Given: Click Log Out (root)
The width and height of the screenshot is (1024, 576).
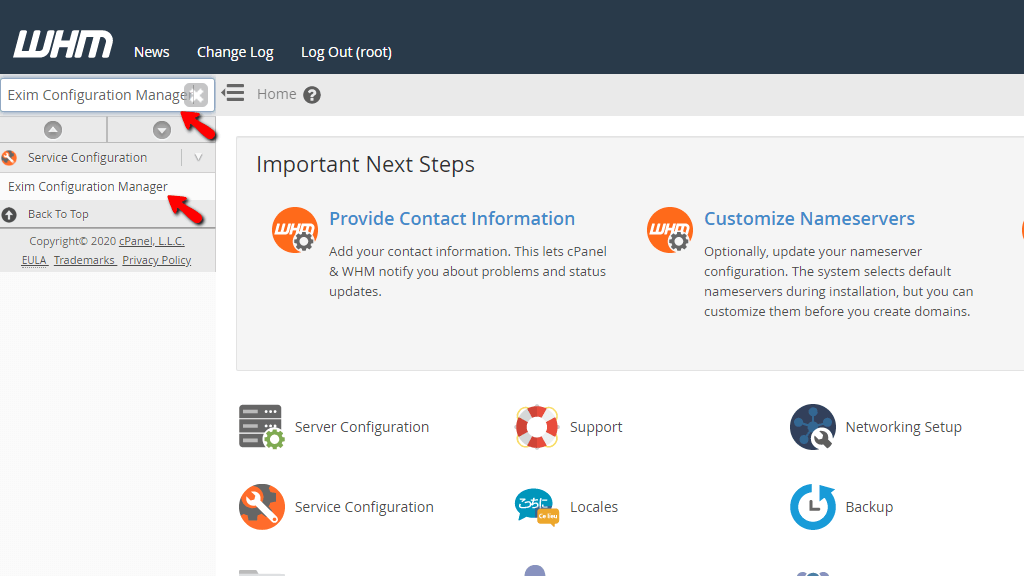Looking at the screenshot, I should [x=346, y=52].
